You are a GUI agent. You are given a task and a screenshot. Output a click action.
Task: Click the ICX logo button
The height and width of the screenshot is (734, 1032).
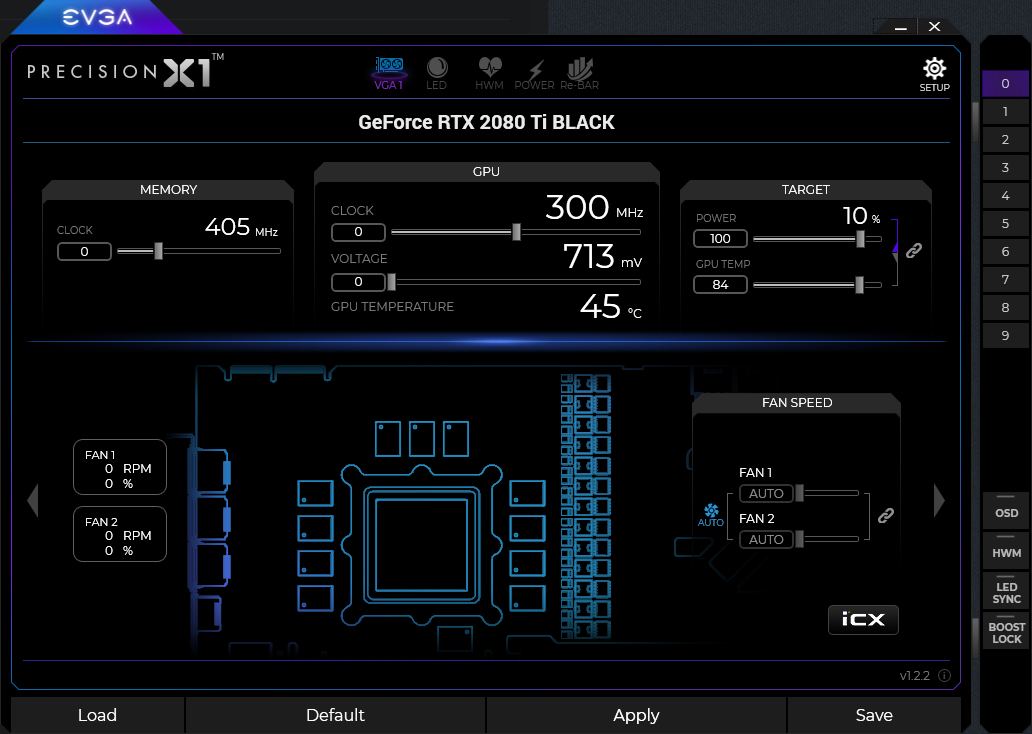863,619
